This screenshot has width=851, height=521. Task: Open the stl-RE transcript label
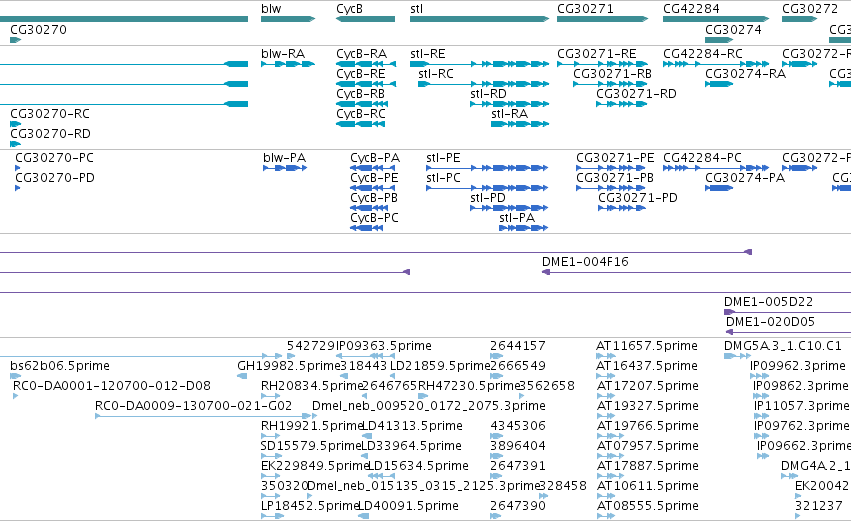428,54
